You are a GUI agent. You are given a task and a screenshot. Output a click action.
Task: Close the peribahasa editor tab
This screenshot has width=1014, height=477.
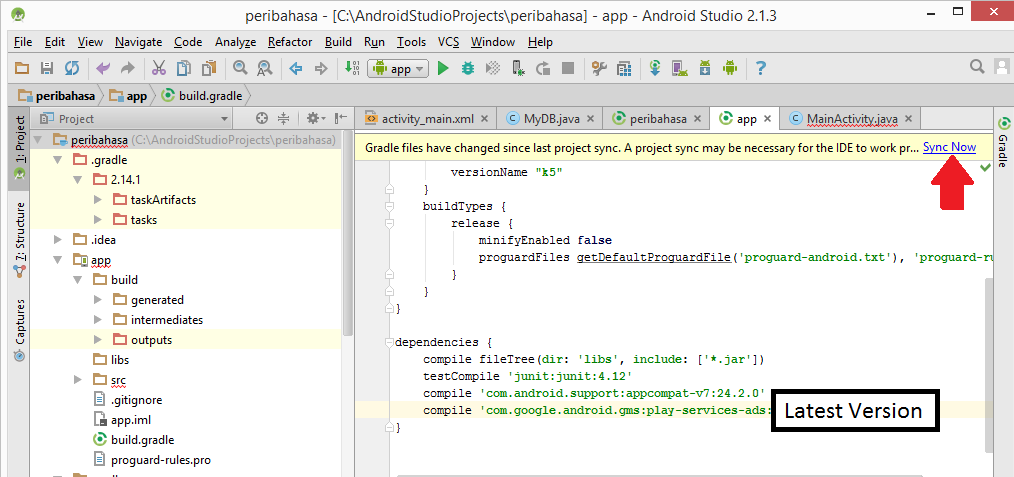coord(697,119)
